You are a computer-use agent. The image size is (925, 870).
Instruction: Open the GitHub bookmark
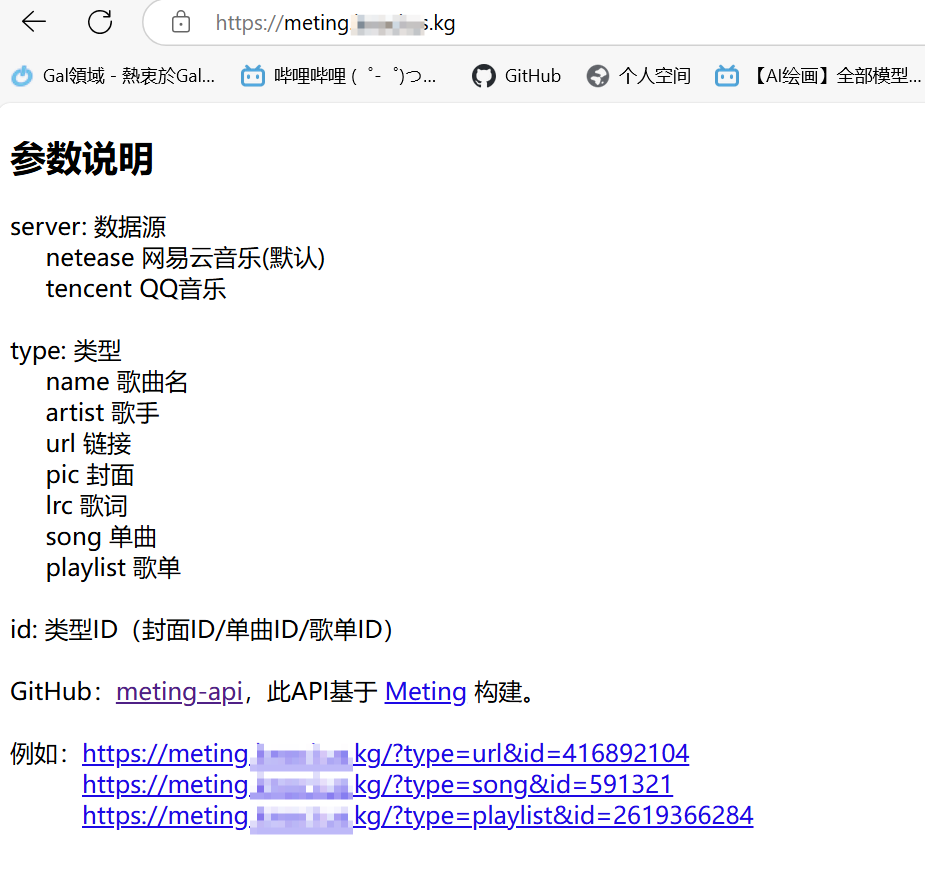[x=516, y=76]
